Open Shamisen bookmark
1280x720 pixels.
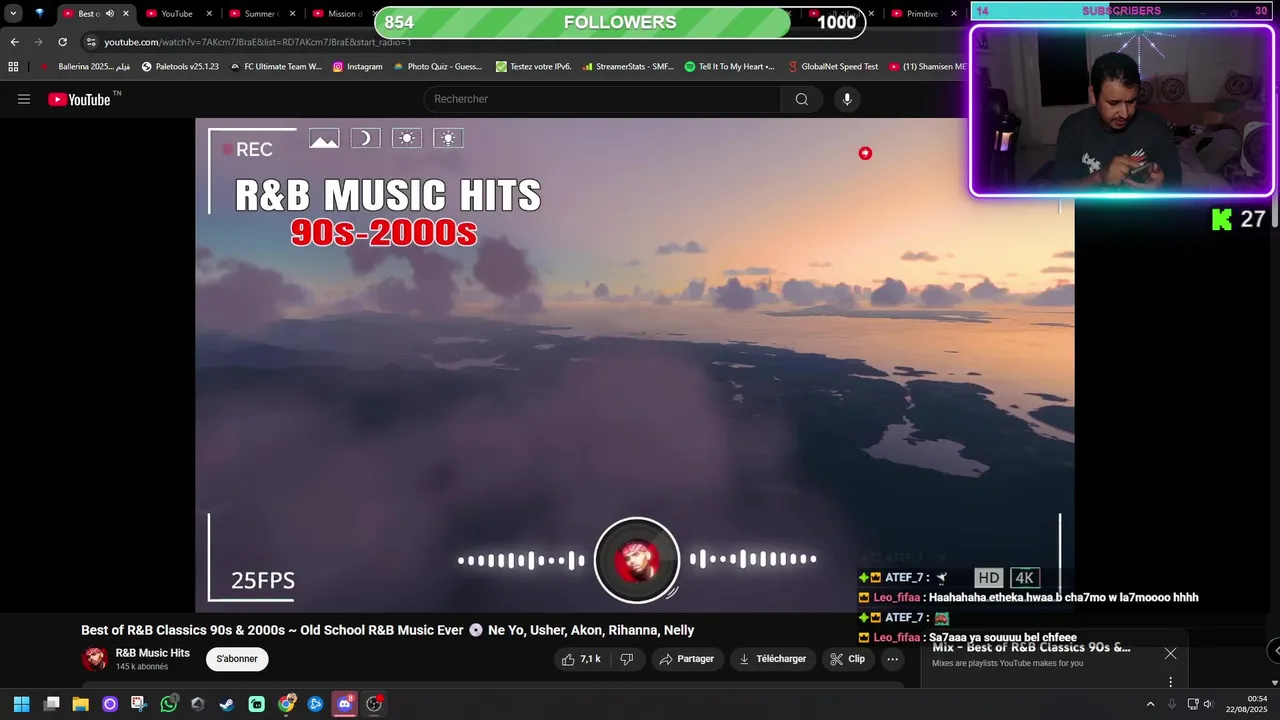tap(928, 67)
